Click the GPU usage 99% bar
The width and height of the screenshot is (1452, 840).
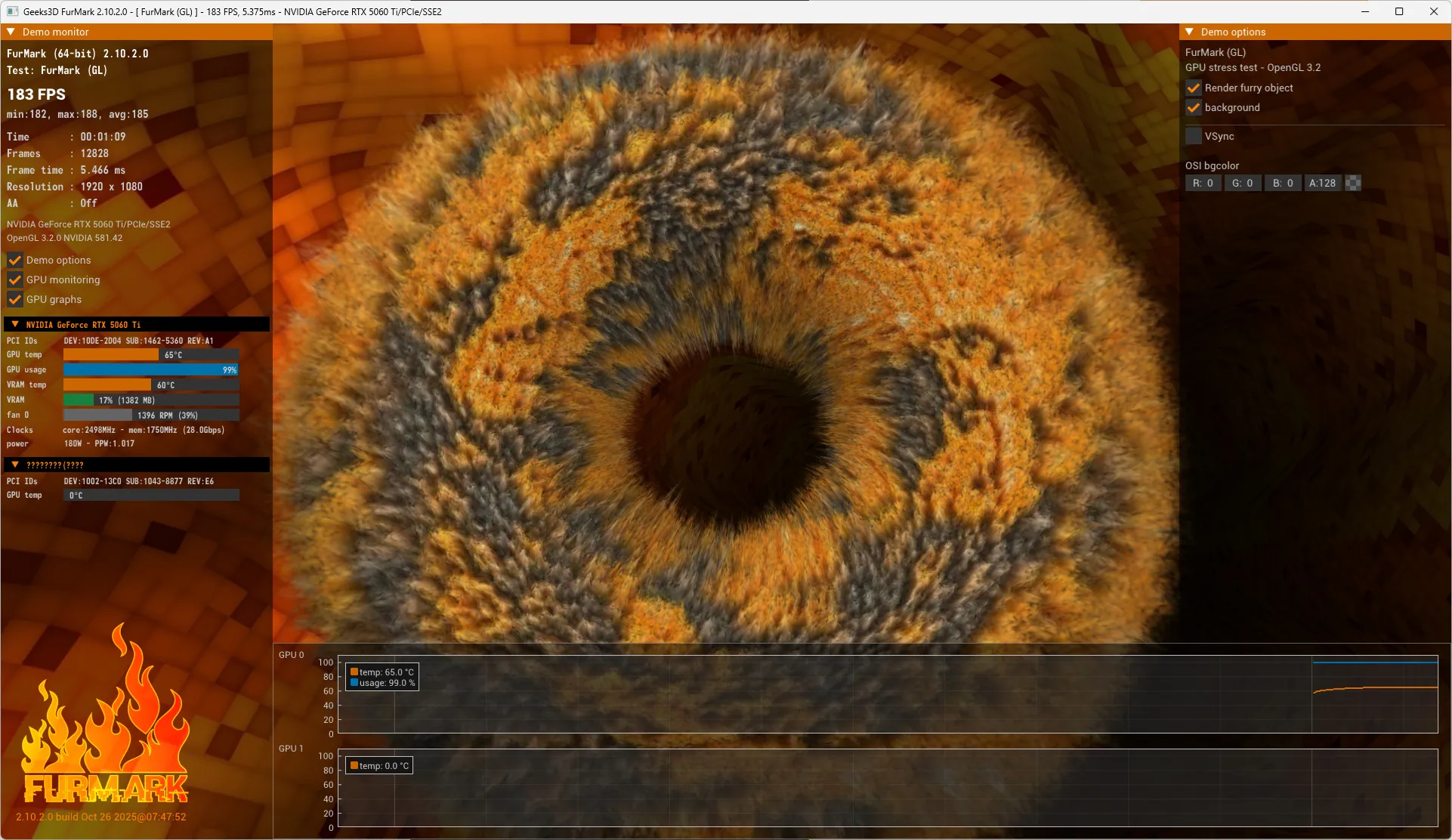[x=151, y=370]
